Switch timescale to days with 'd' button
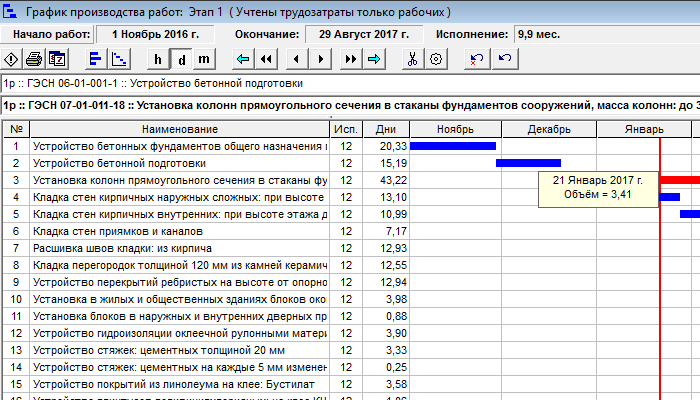The width and height of the screenshot is (700, 400). [x=180, y=60]
